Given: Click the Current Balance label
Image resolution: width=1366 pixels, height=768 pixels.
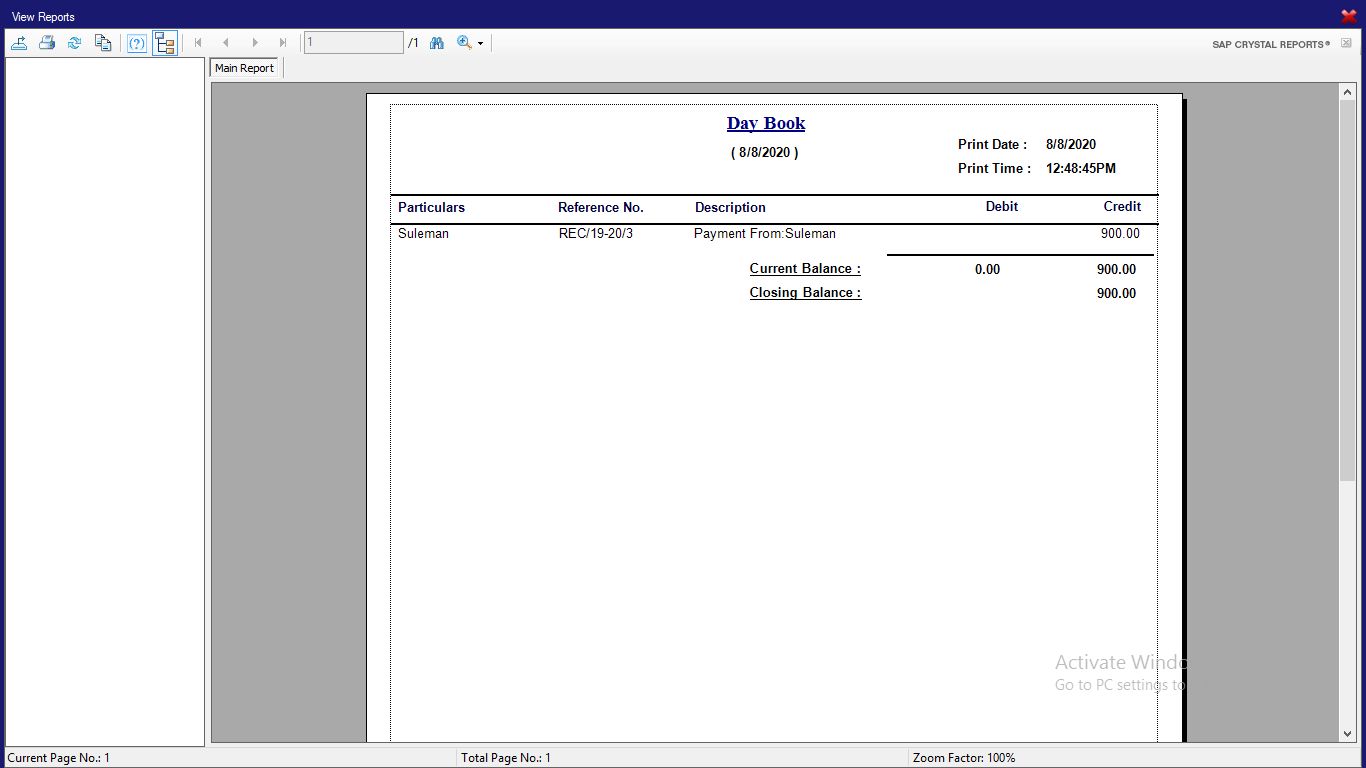Looking at the screenshot, I should 805,268.
